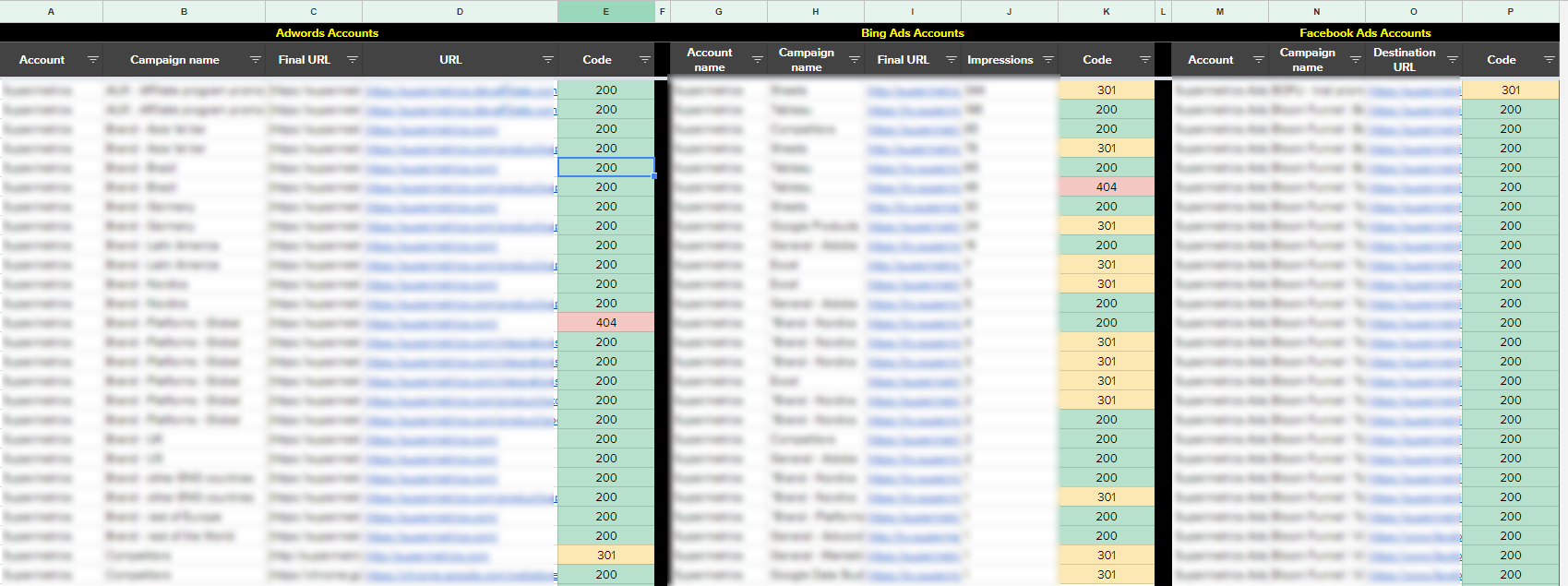Open the Bing Account name filter
Screen dimensions: 1568x586
click(758, 60)
